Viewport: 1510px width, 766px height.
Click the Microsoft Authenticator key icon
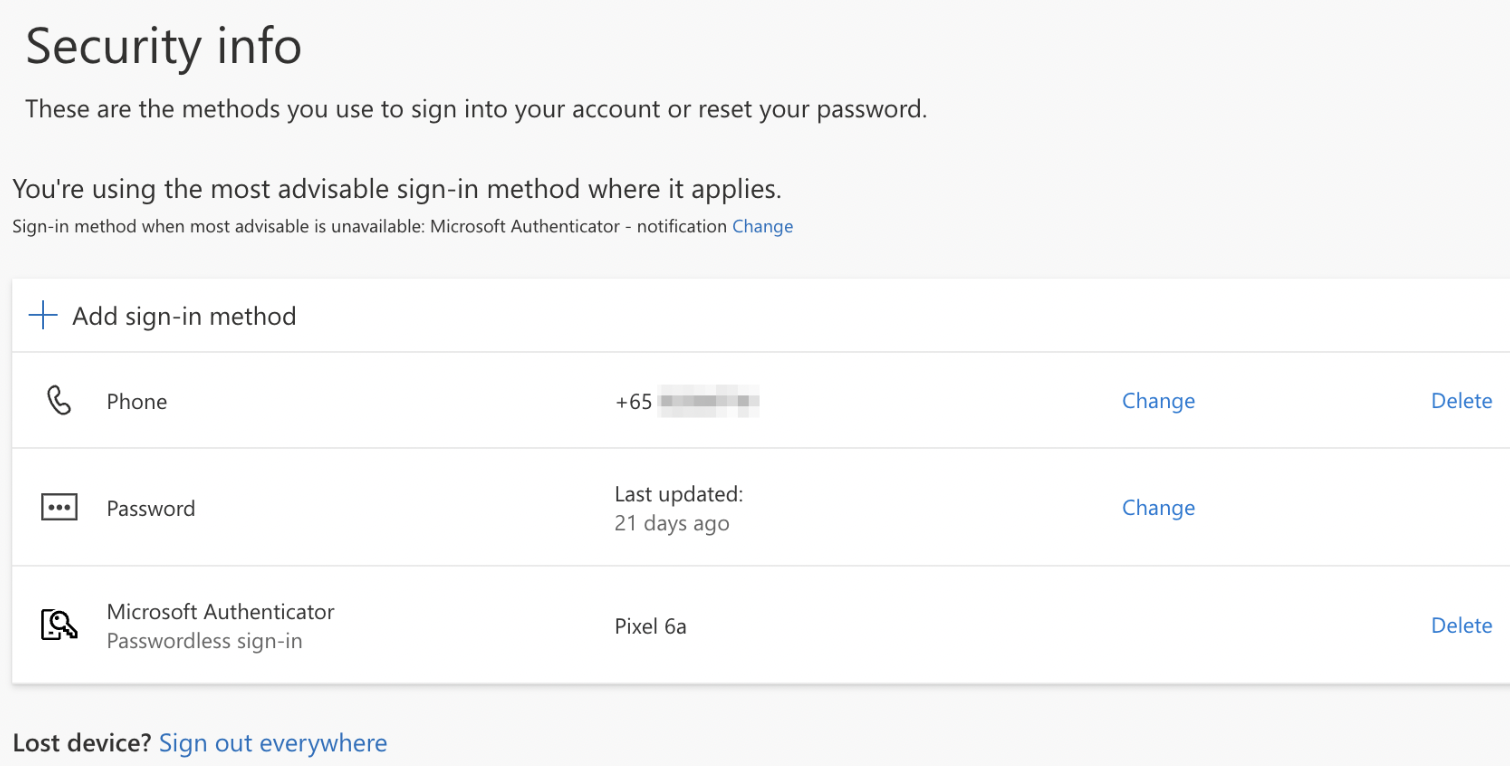tap(59, 625)
